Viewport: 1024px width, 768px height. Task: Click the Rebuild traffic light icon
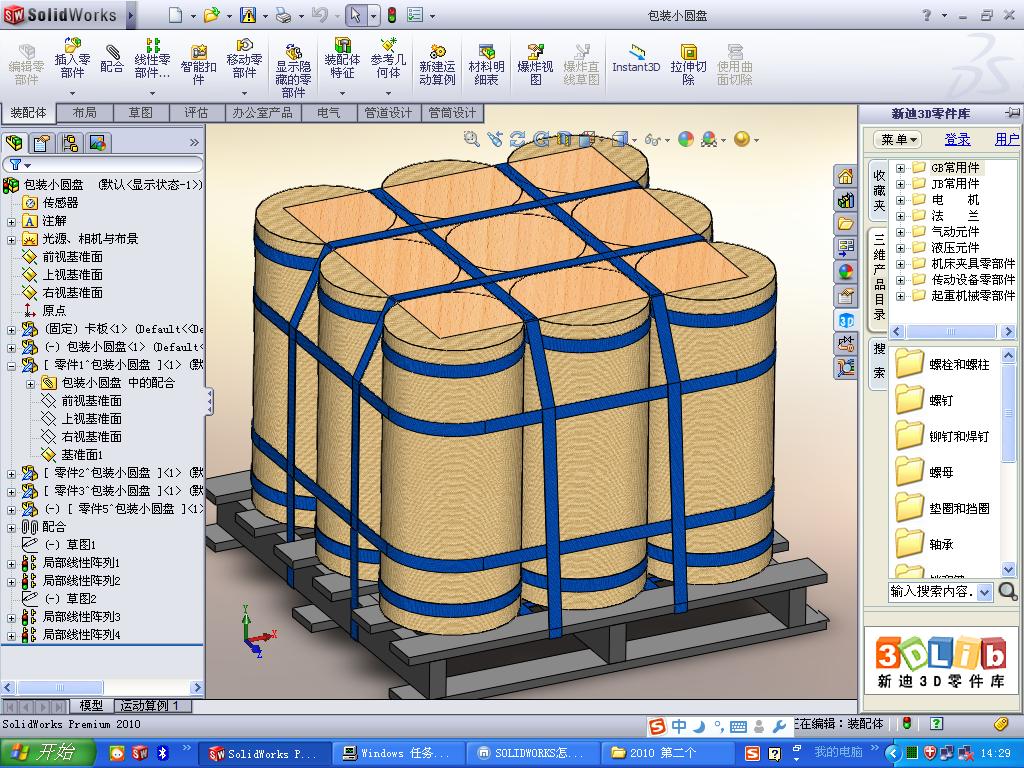tap(392, 15)
